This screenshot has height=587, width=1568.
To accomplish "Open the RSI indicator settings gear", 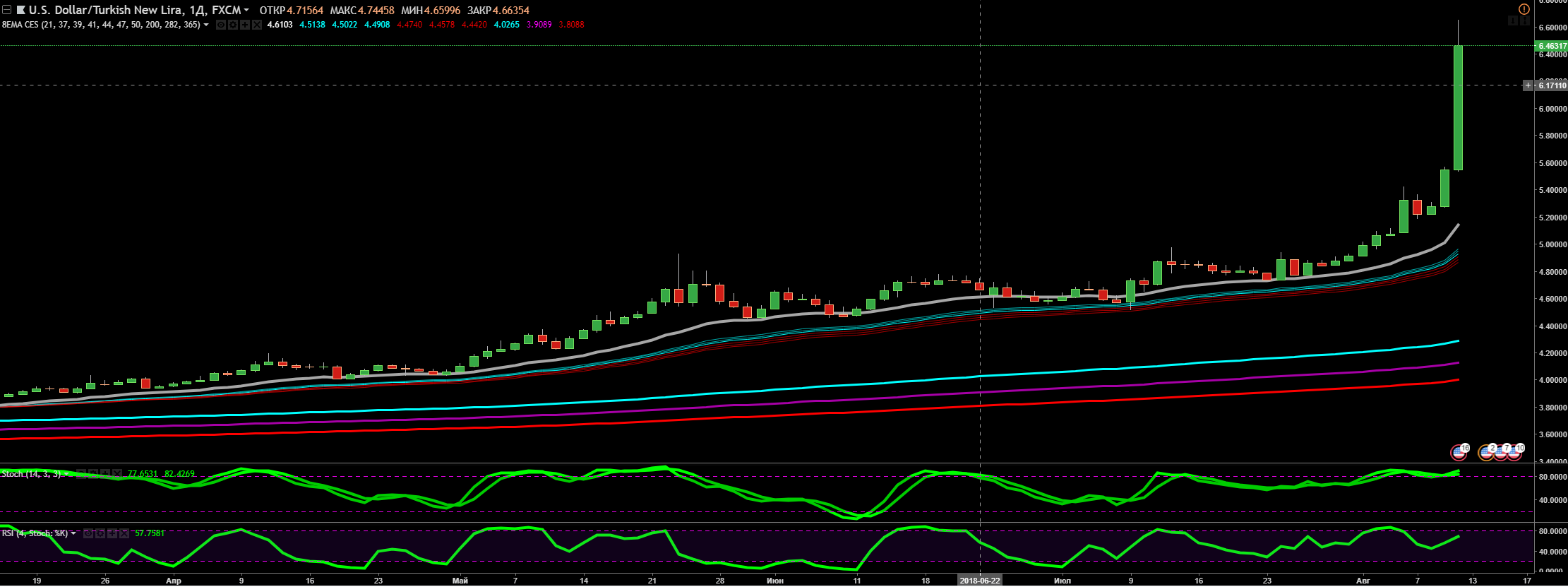I will tap(100, 533).
